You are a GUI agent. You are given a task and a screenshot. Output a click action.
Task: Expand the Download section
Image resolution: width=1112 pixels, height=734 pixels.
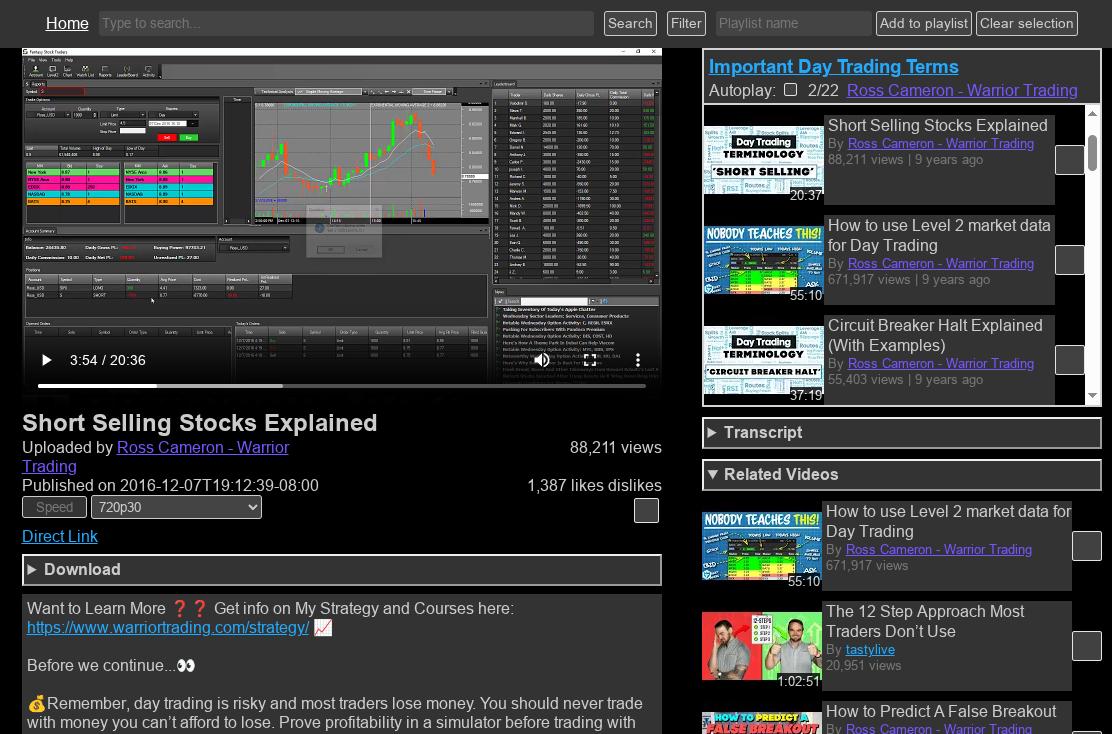[341, 569]
